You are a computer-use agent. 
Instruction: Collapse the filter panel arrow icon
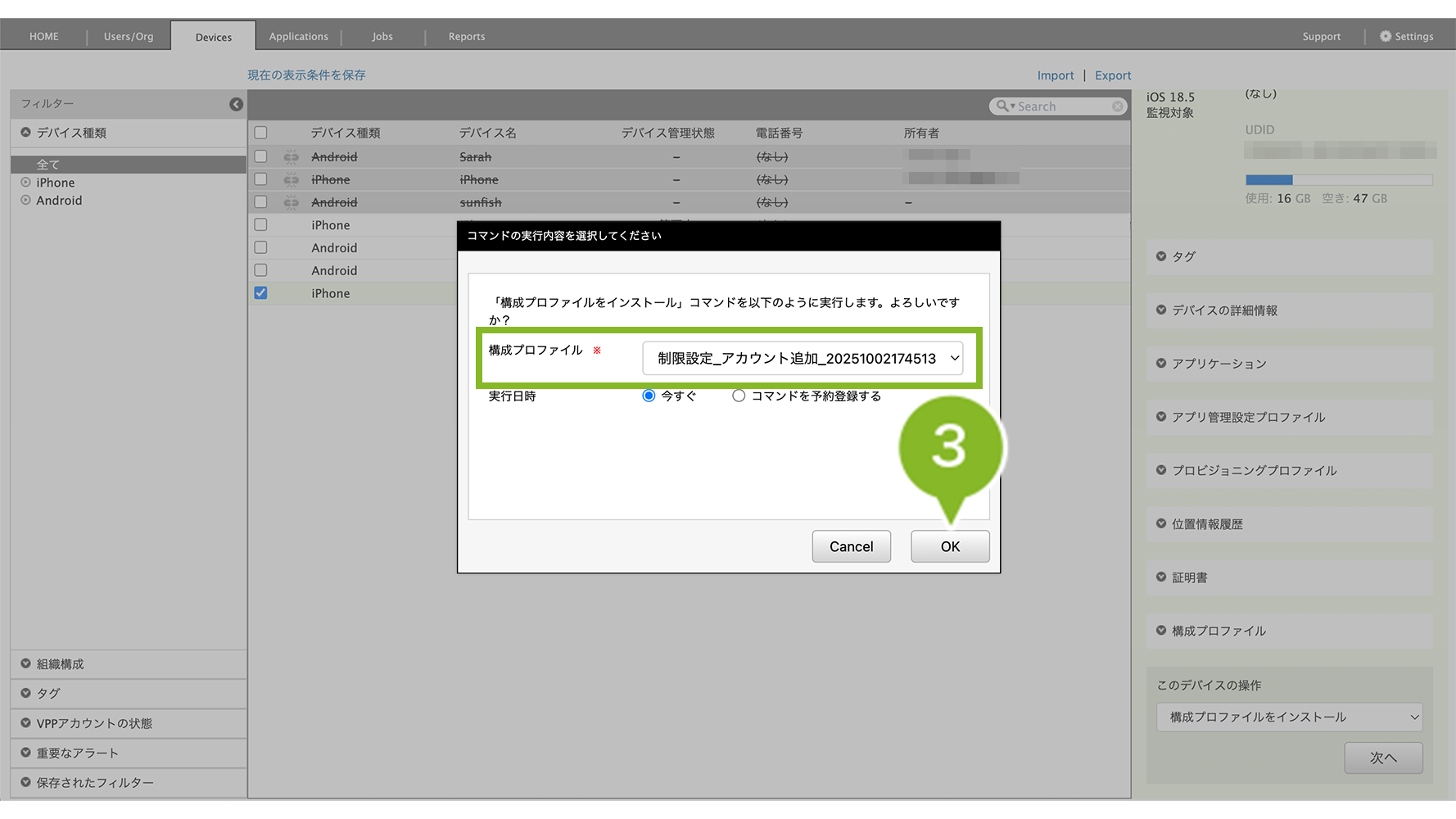(236, 104)
